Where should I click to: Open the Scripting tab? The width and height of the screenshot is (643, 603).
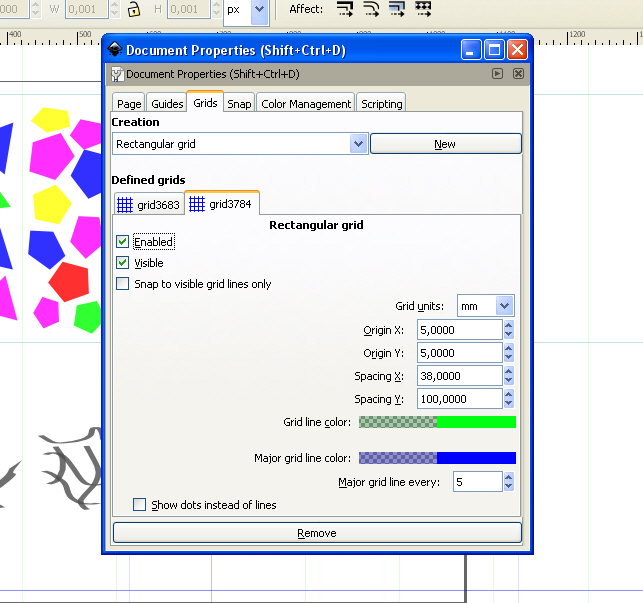point(381,104)
